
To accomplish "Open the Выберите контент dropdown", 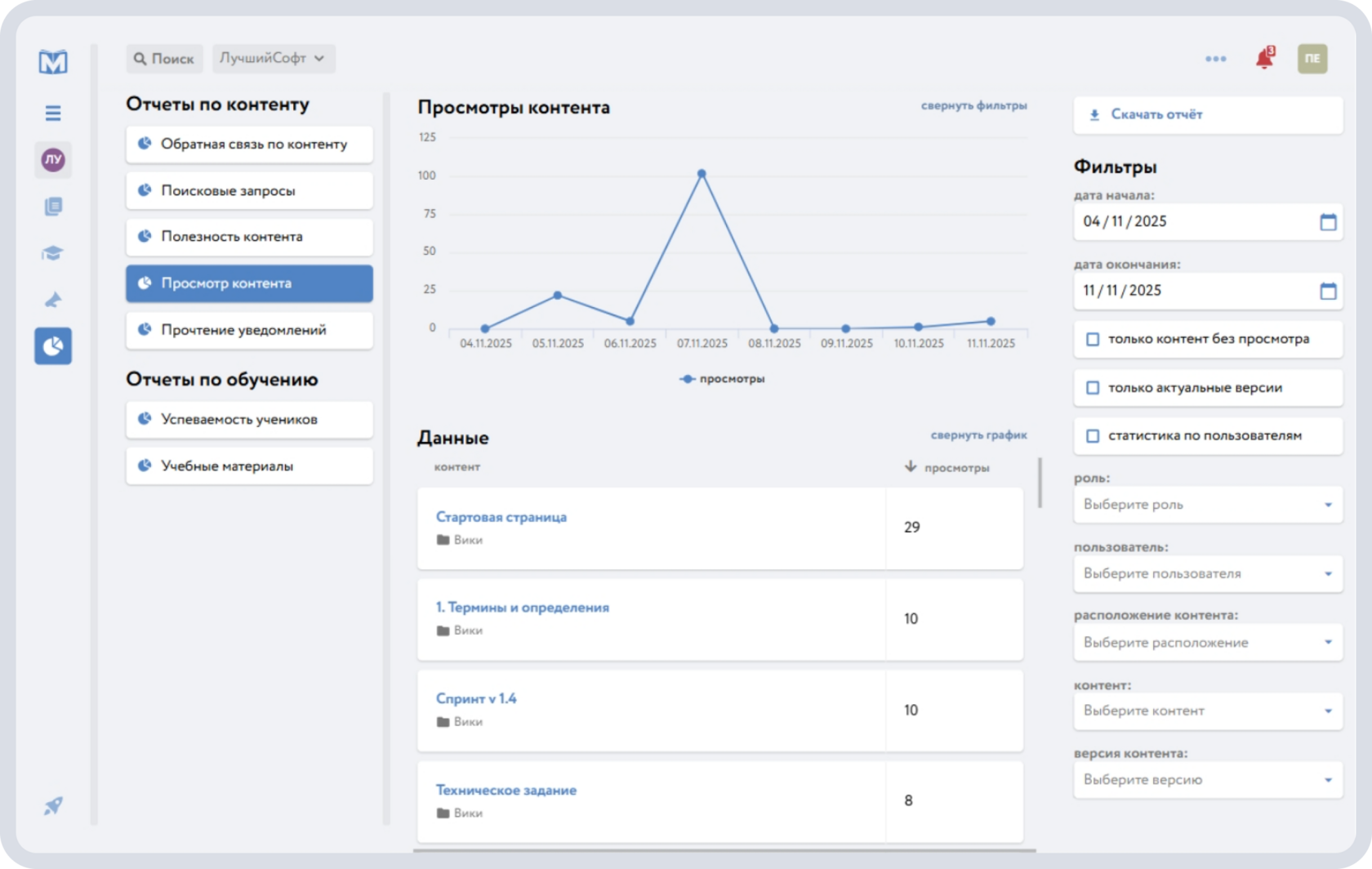I will (1208, 711).
